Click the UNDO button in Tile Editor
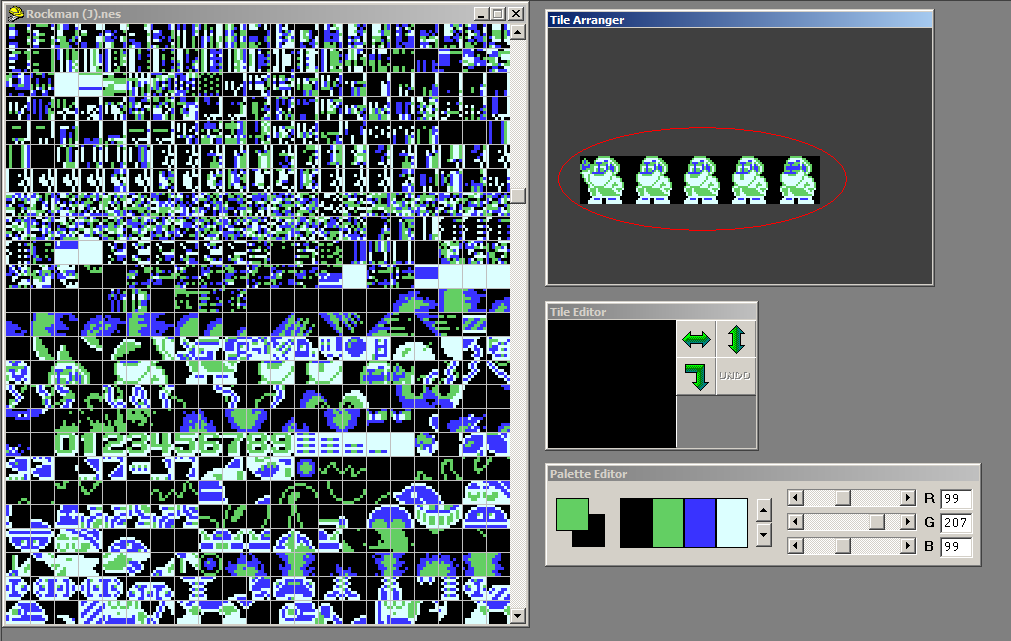 tap(735, 377)
